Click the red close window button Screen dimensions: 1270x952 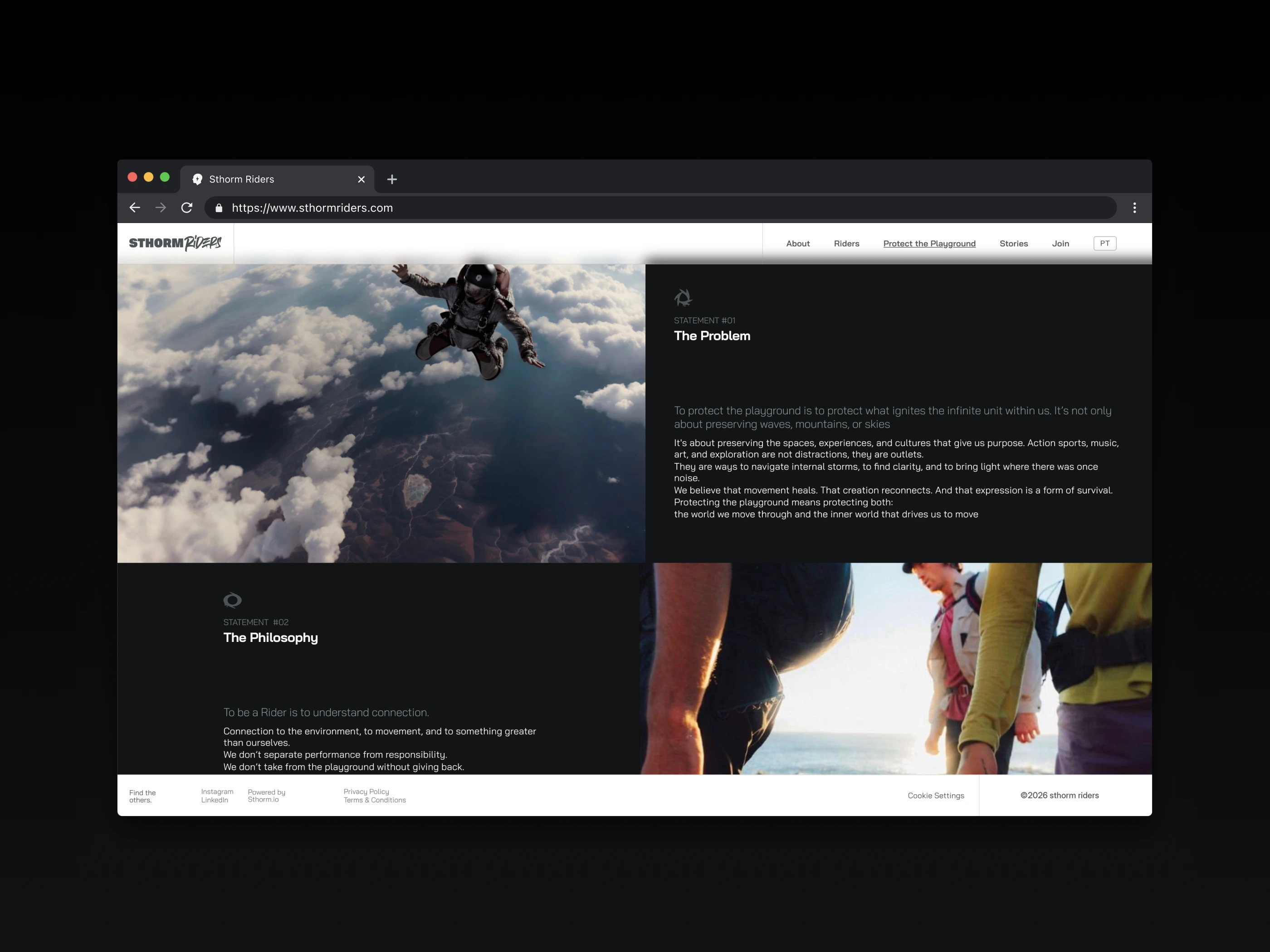pos(132,177)
